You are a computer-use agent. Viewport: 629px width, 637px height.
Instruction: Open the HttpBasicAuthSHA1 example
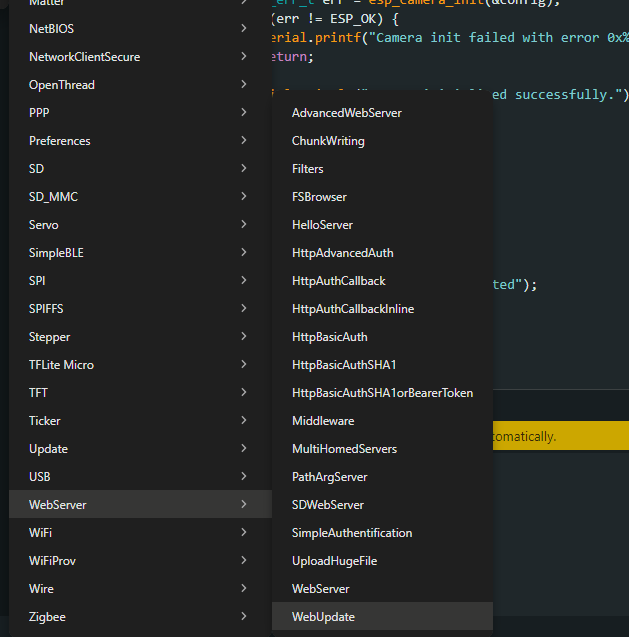pos(382,365)
